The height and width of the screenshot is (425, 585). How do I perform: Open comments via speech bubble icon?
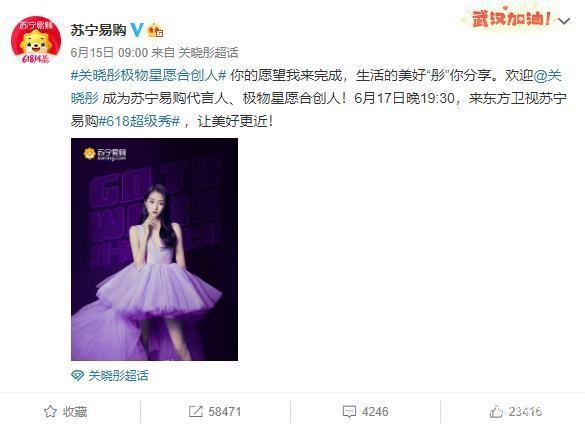pos(349,412)
